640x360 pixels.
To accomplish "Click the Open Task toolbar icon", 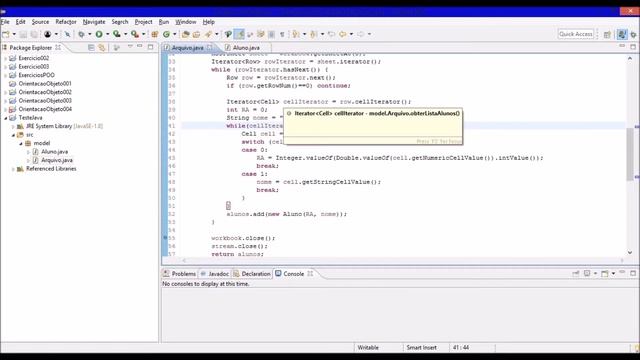I will click(x=196, y=34).
